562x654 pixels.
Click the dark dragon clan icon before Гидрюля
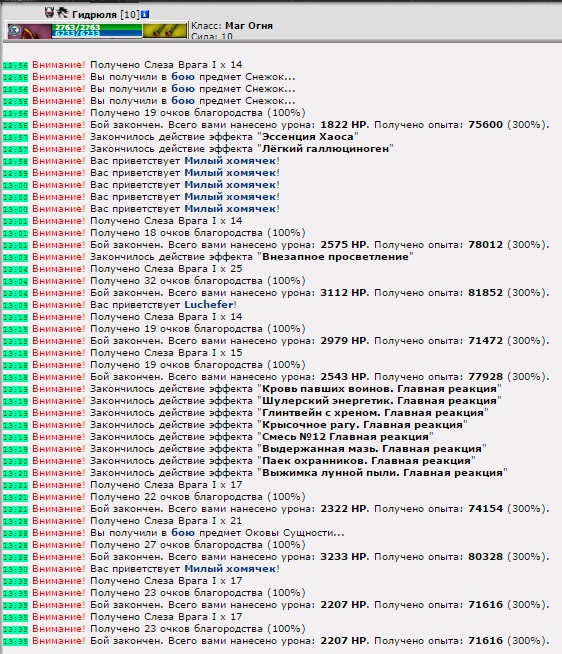click(62, 13)
